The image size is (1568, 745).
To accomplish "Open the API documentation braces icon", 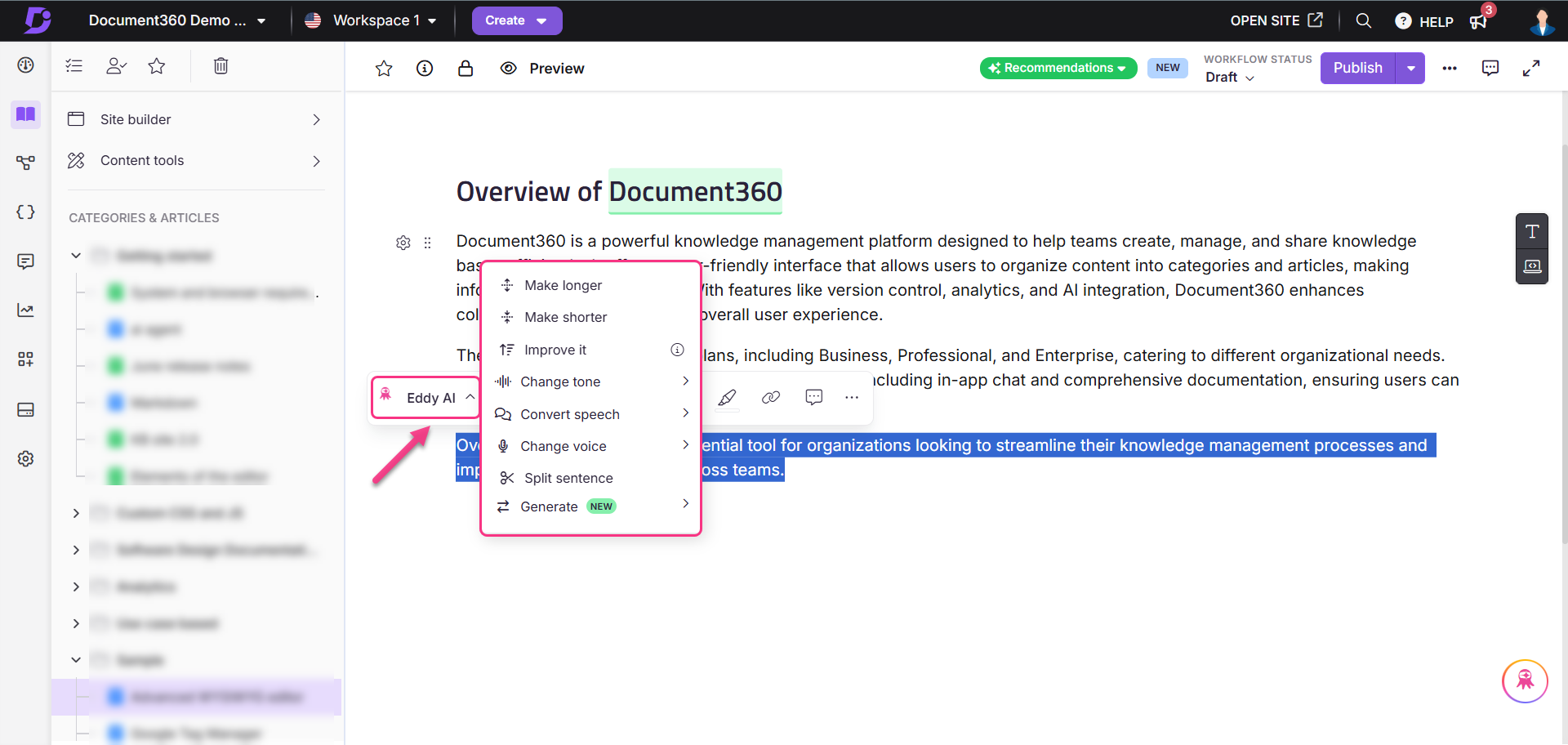I will point(25,212).
